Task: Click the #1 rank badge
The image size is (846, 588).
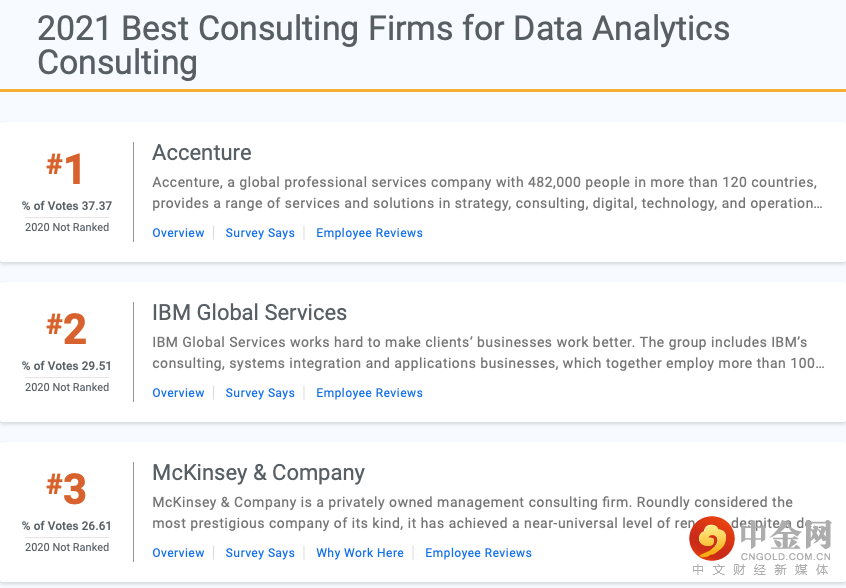Action: tap(66, 169)
